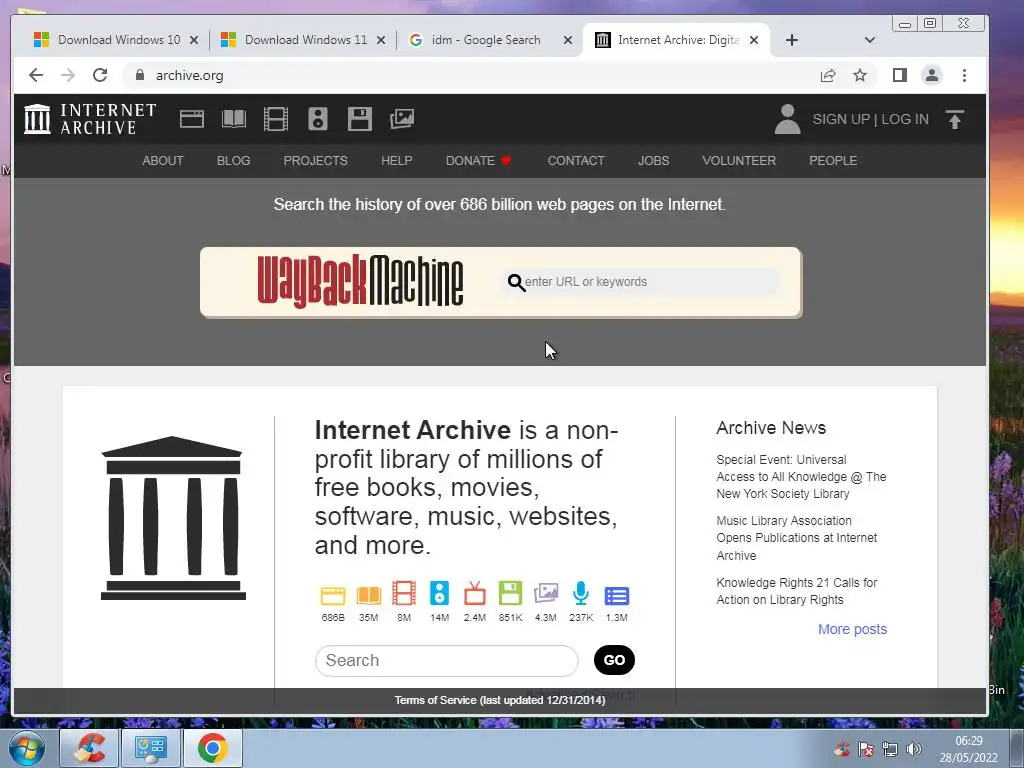Click the taskbar clock showing 06:29
Image resolution: width=1024 pixels, height=768 pixels.
pos(968,749)
